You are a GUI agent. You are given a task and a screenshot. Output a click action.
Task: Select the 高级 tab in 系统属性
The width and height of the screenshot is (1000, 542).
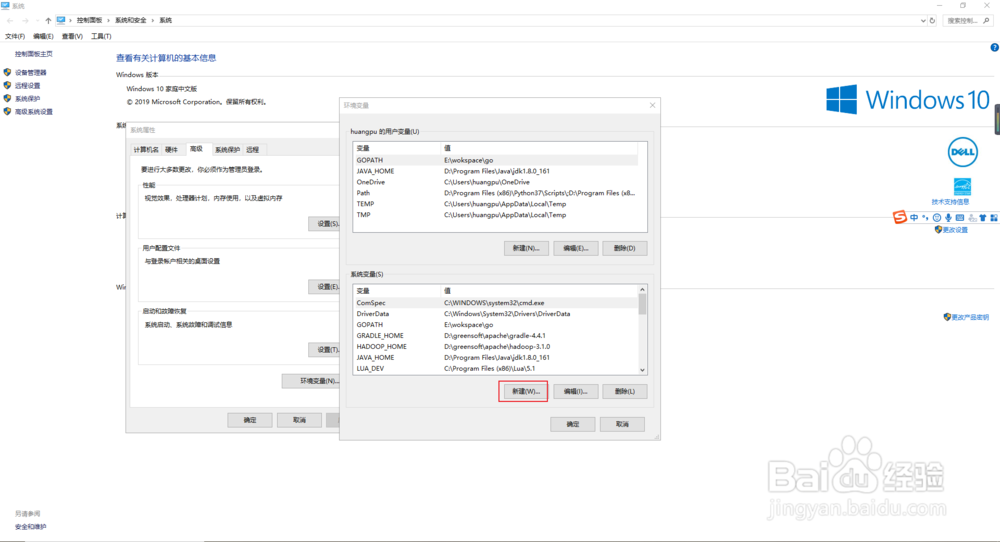tap(196, 149)
